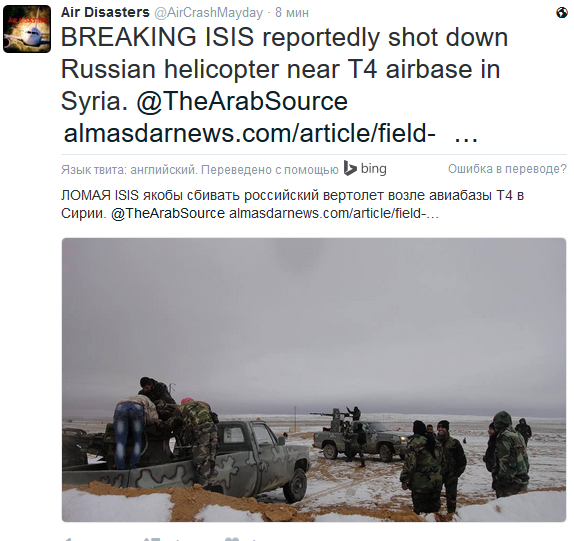Click the Russian translated tweet text
This screenshot has height=541, width=574.
(x=292, y=204)
